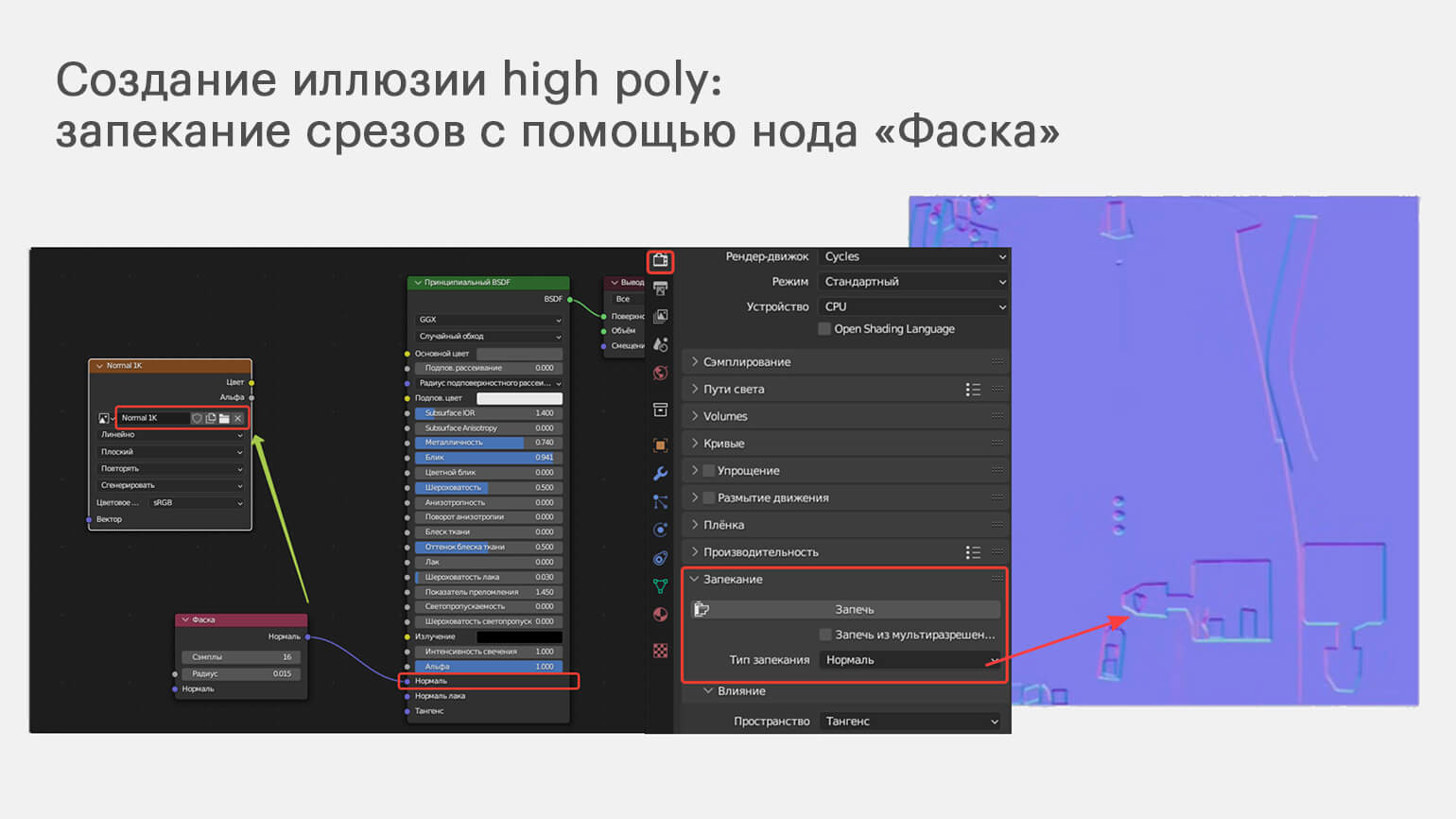The height and width of the screenshot is (819, 1456).
Task: Open the Material properties sphere icon
Action: point(660,614)
